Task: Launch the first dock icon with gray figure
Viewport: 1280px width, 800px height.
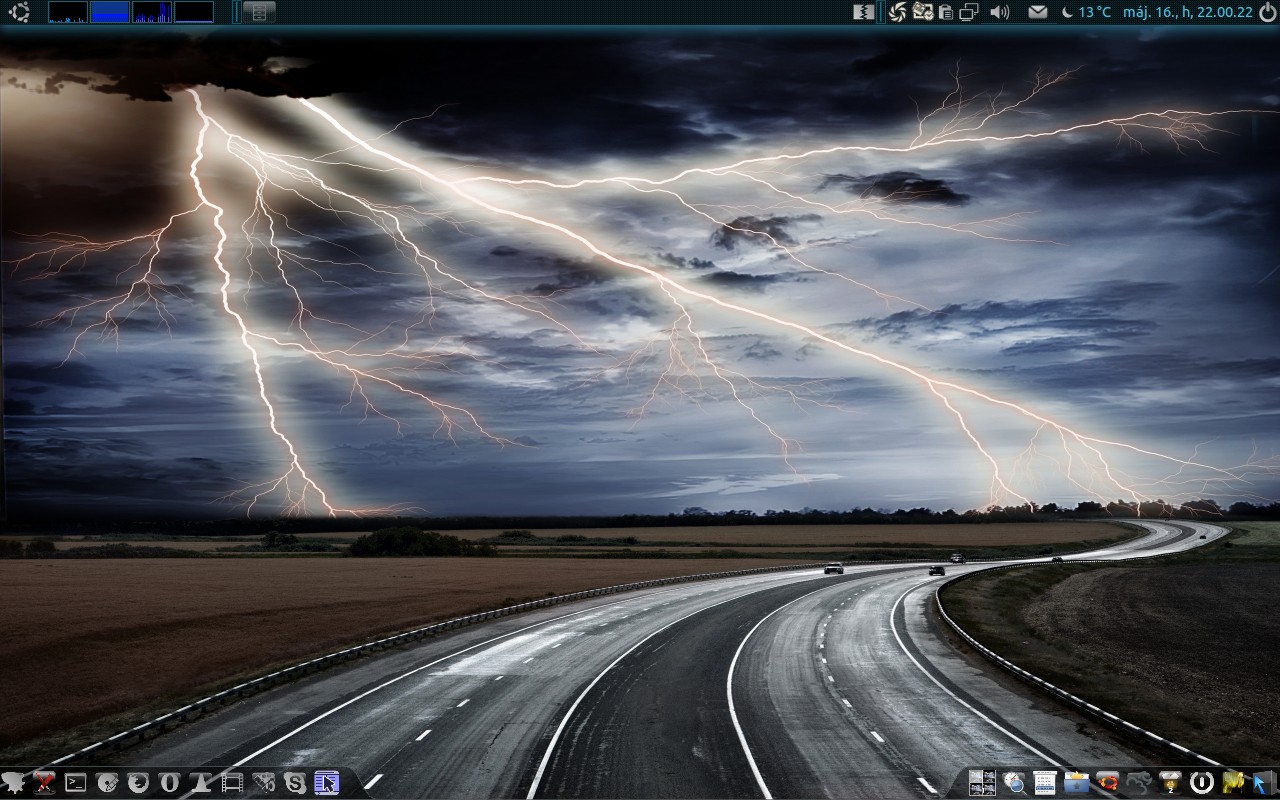Action: [14, 783]
